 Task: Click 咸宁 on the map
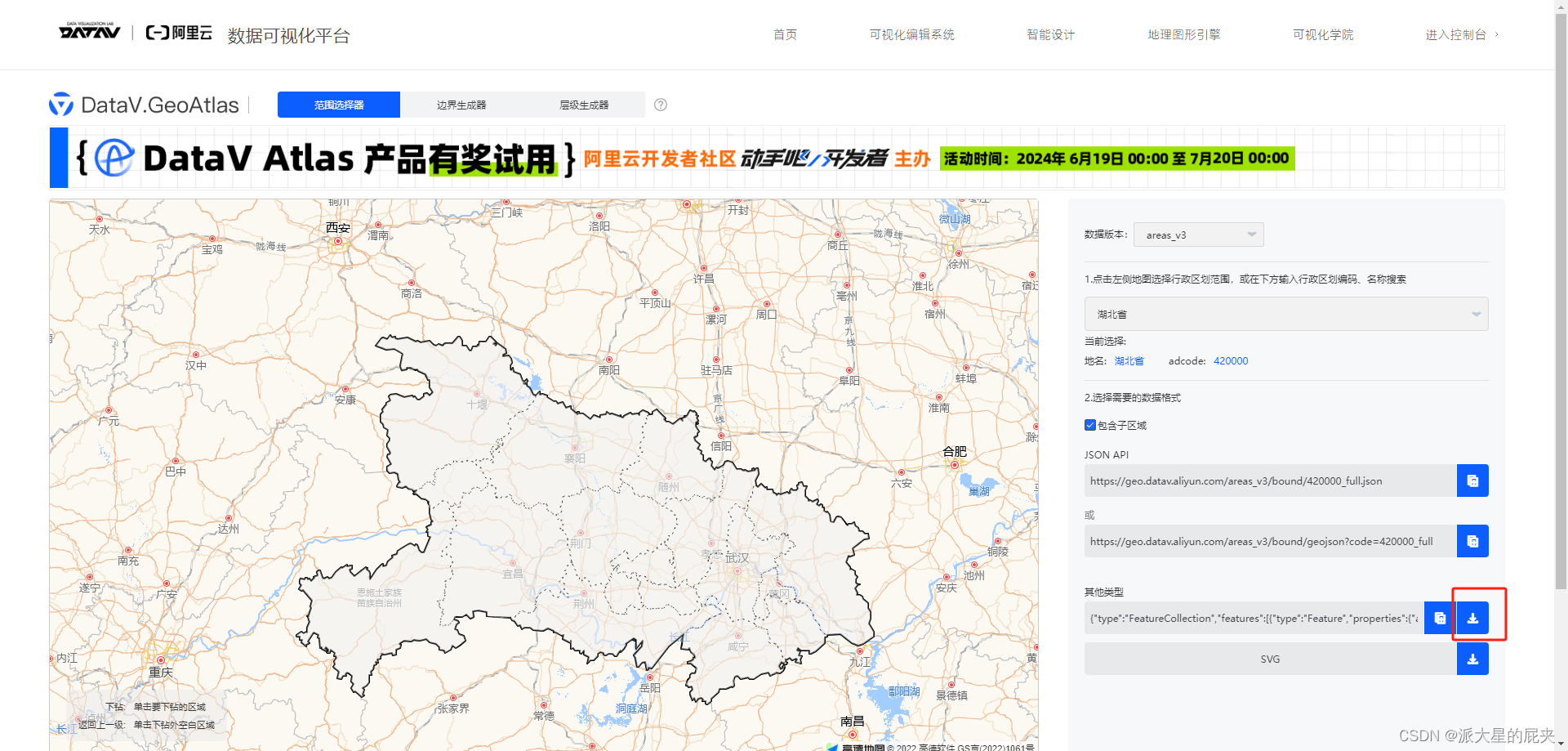738,646
